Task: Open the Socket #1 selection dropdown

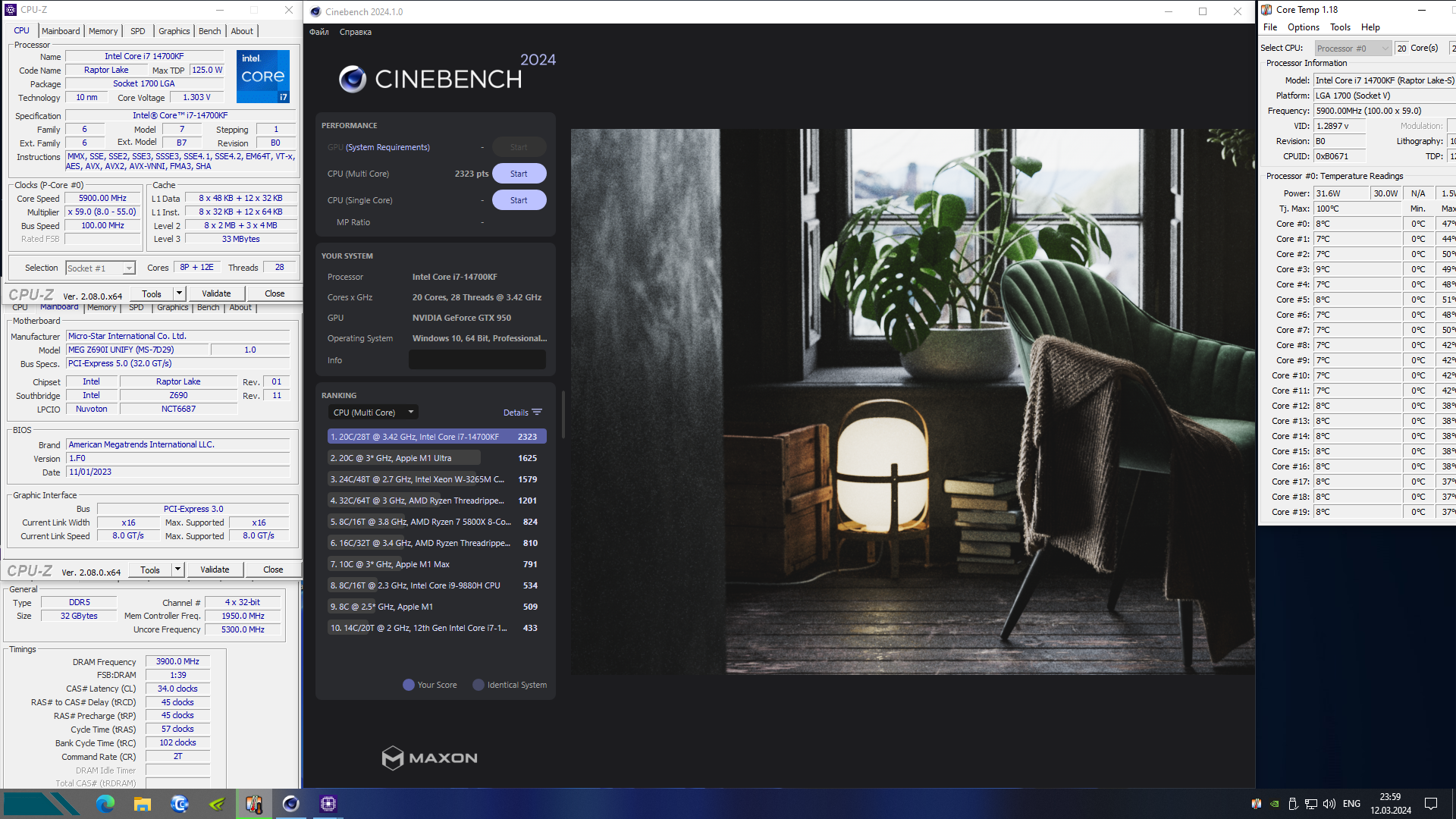Action: point(100,268)
